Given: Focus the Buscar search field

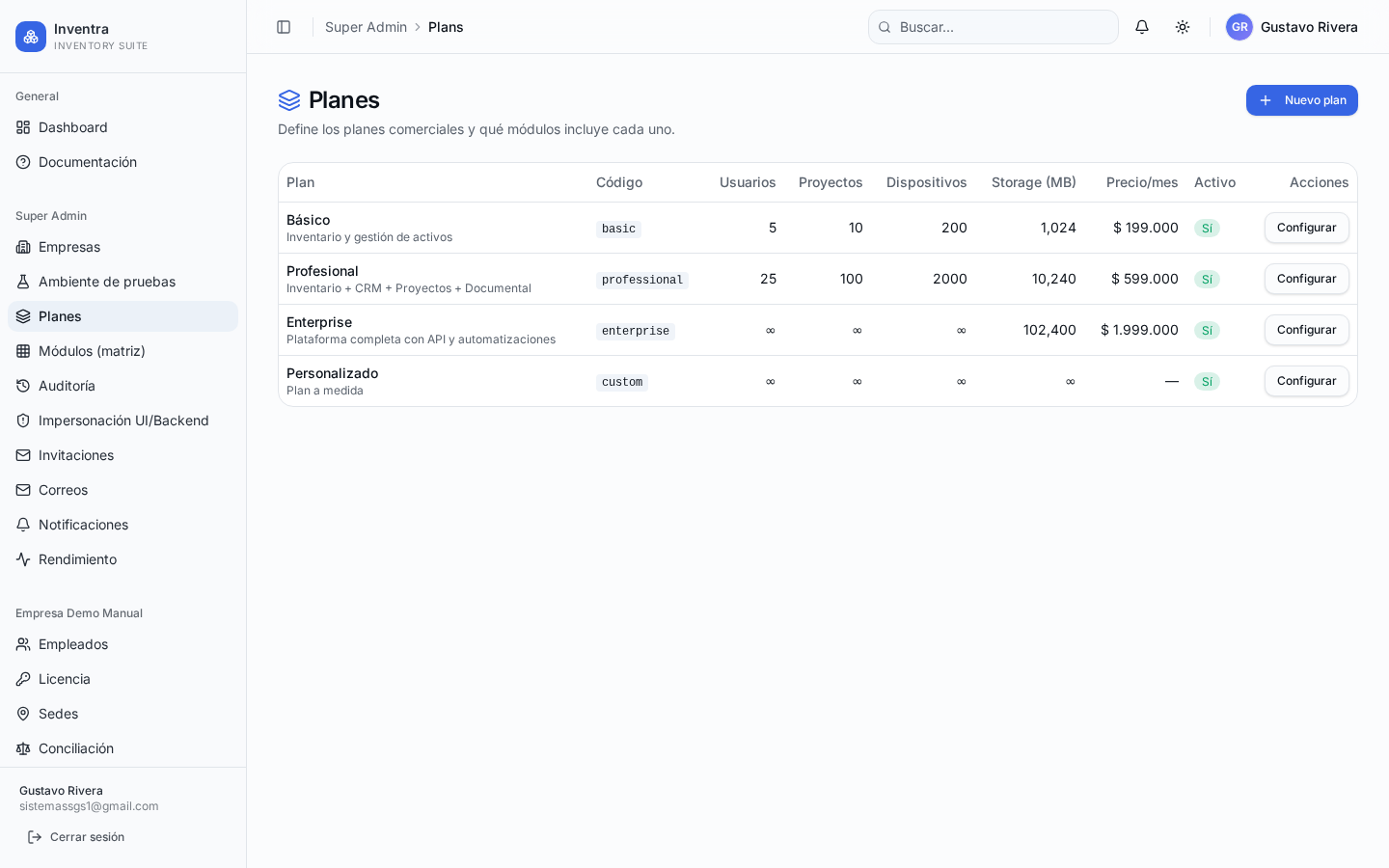Looking at the screenshot, I should click(994, 27).
